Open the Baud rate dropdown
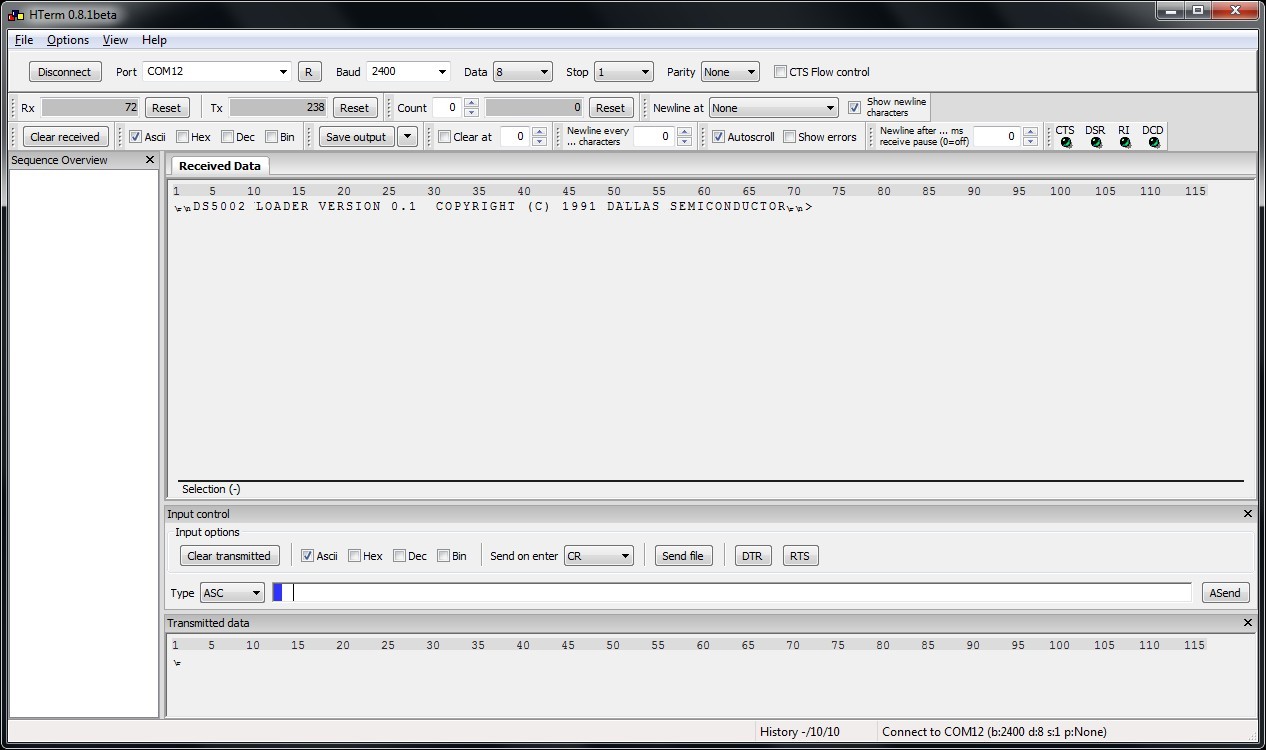This screenshot has width=1266, height=750. [440, 72]
